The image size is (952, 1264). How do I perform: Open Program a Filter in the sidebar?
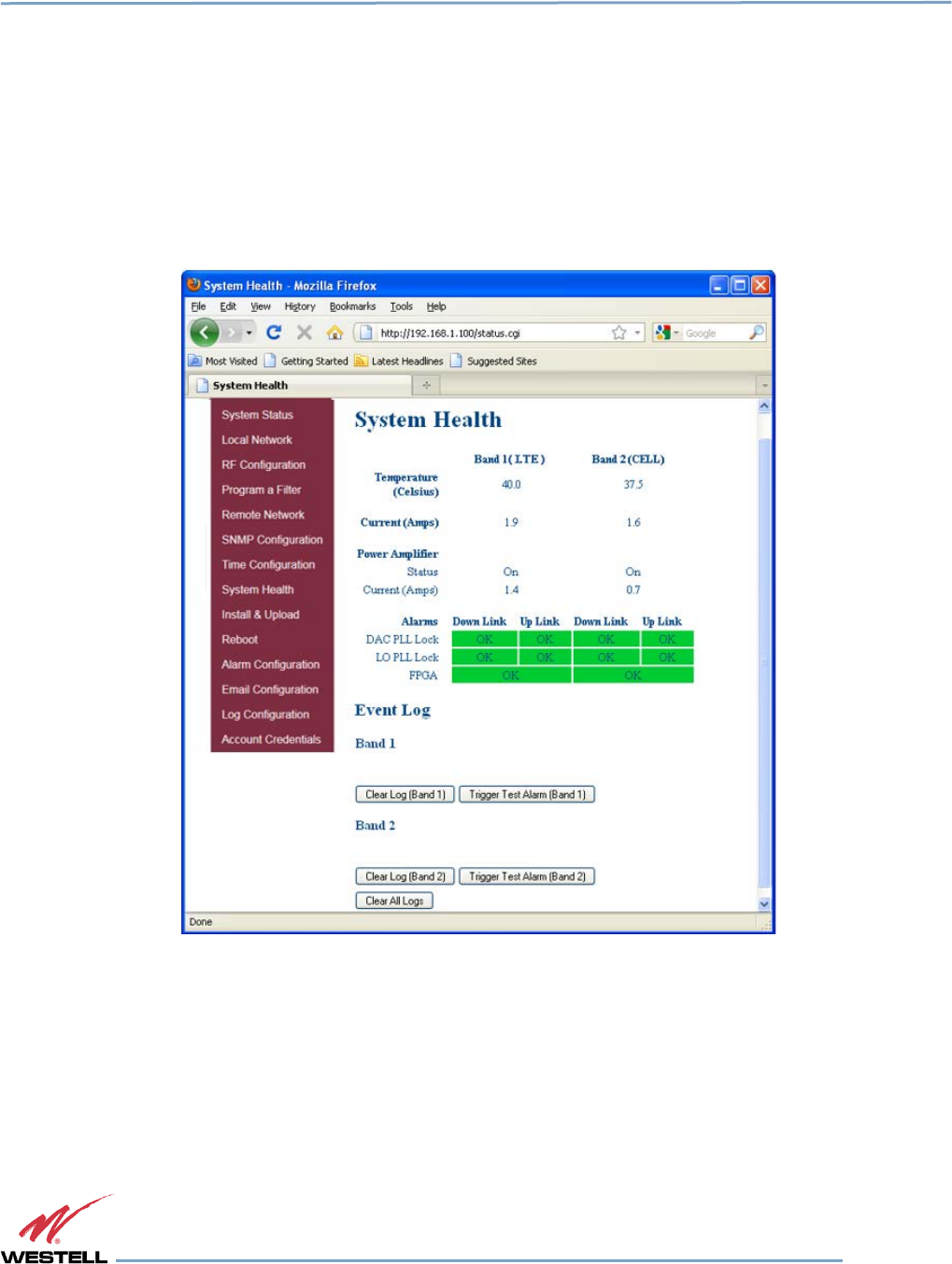[x=261, y=490]
